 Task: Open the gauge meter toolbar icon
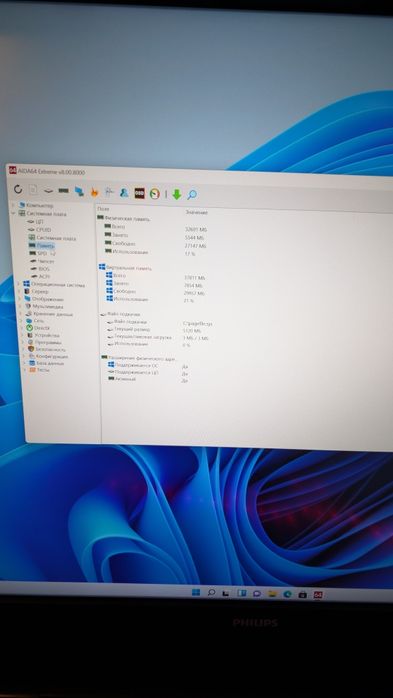point(154,194)
